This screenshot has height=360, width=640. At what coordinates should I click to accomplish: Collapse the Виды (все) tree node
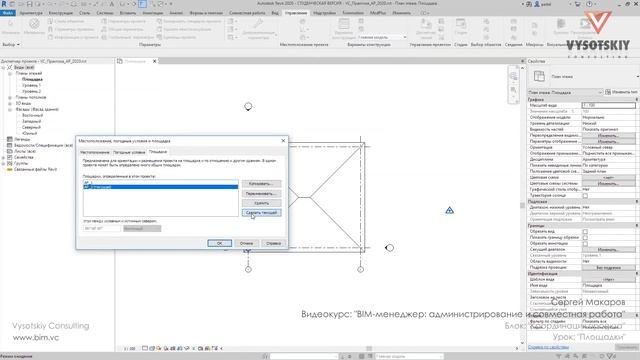[x=3, y=67]
